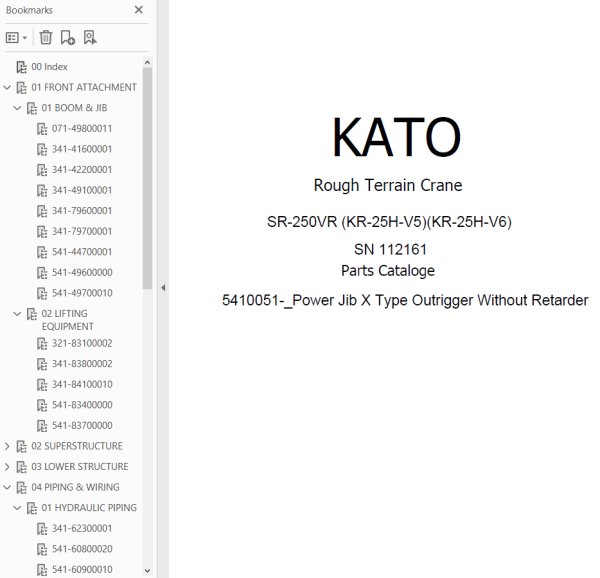Select the 02 LIFTING EQUIPMENT bookmark
This screenshot has width=600, height=578.
click(67, 320)
